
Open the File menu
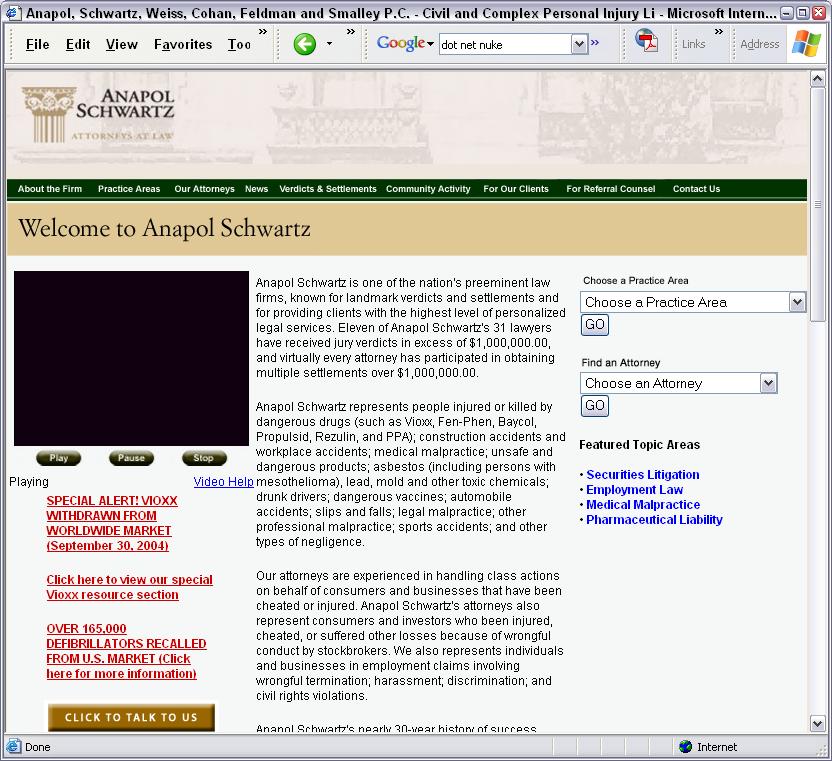[x=38, y=45]
